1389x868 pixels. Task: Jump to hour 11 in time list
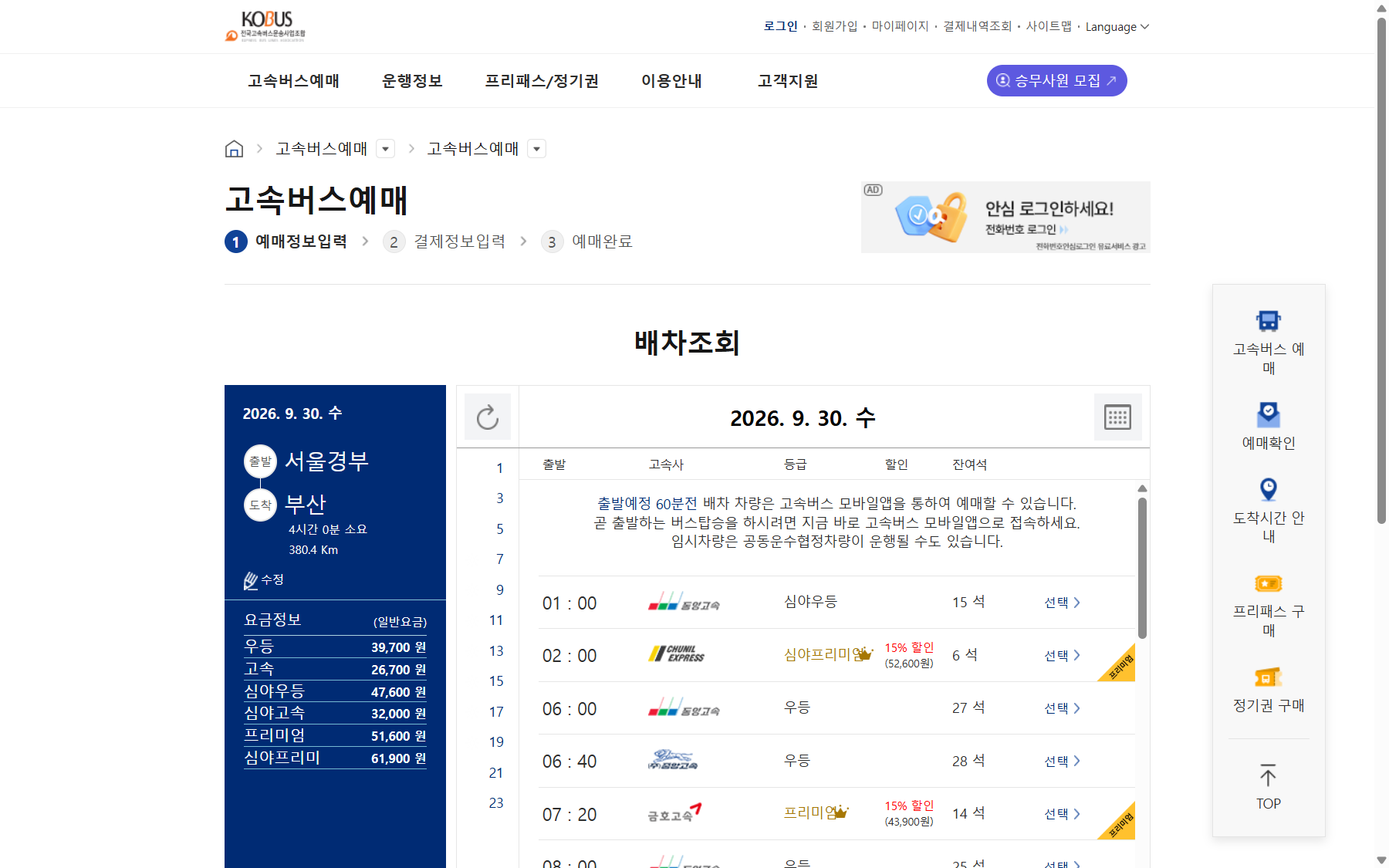pos(496,620)
